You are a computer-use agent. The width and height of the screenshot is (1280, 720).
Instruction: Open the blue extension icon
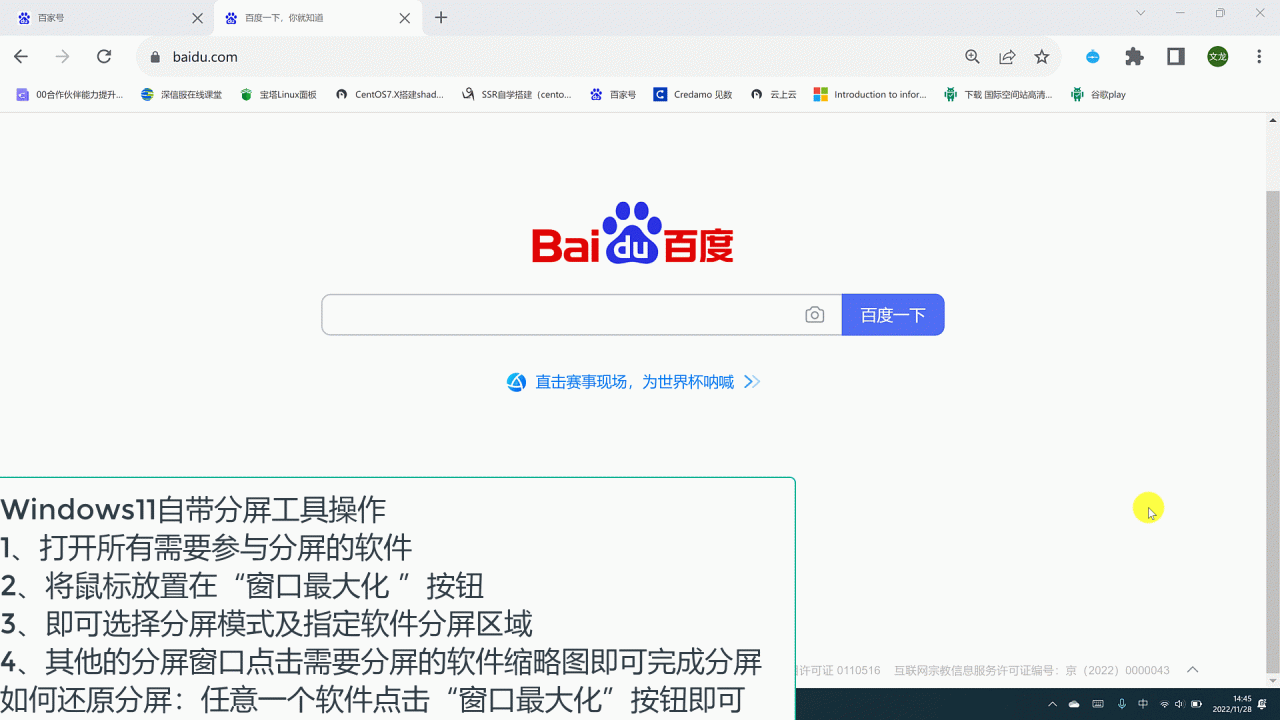[x=1093, y=57]
